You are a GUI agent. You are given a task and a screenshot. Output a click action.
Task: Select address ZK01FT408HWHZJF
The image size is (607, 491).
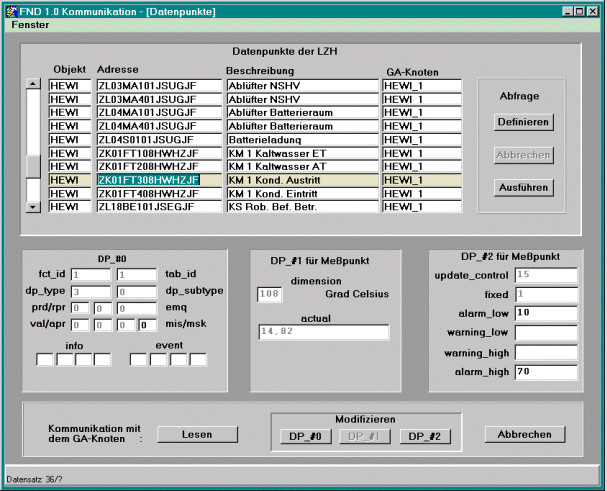click(x=159, y=194)
